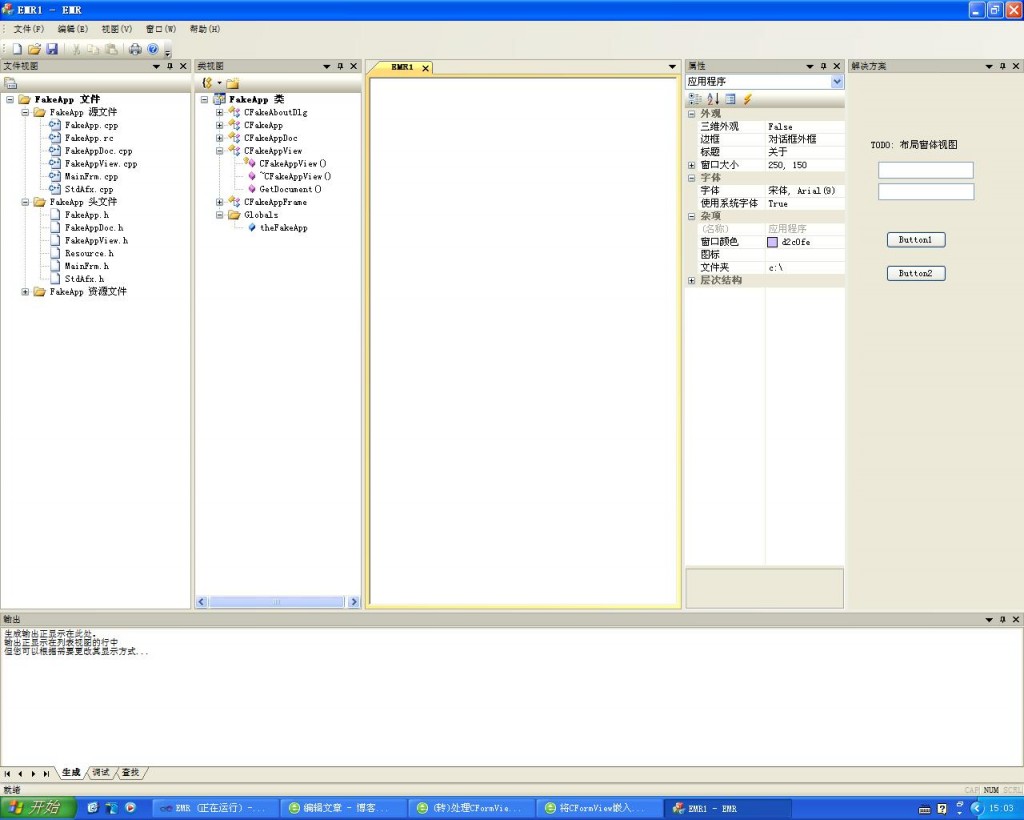Pin the 类视图 panel with its pushpin
Screen dimensions: 1024x820
[340, 66]
